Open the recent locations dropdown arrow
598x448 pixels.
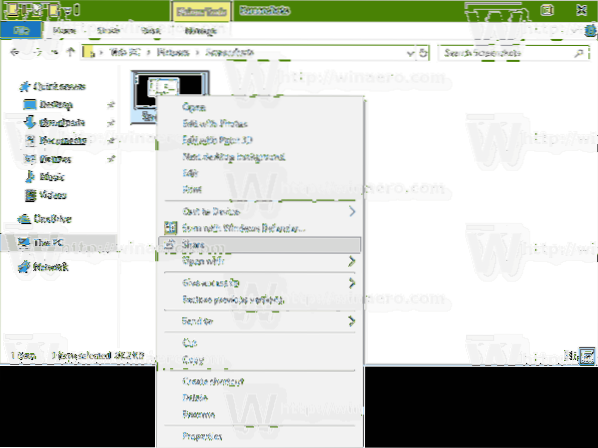coord(56,53)
